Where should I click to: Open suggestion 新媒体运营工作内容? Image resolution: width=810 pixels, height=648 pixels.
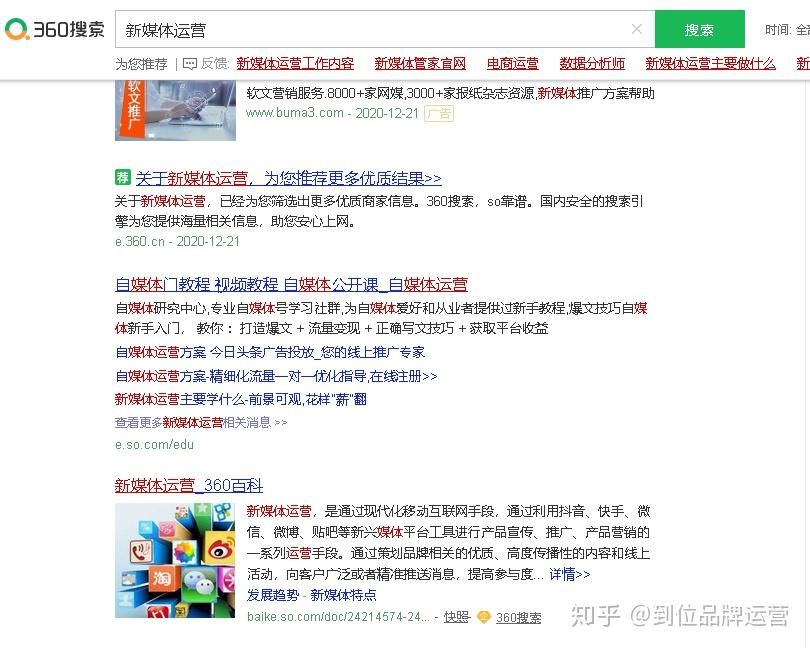295,64
